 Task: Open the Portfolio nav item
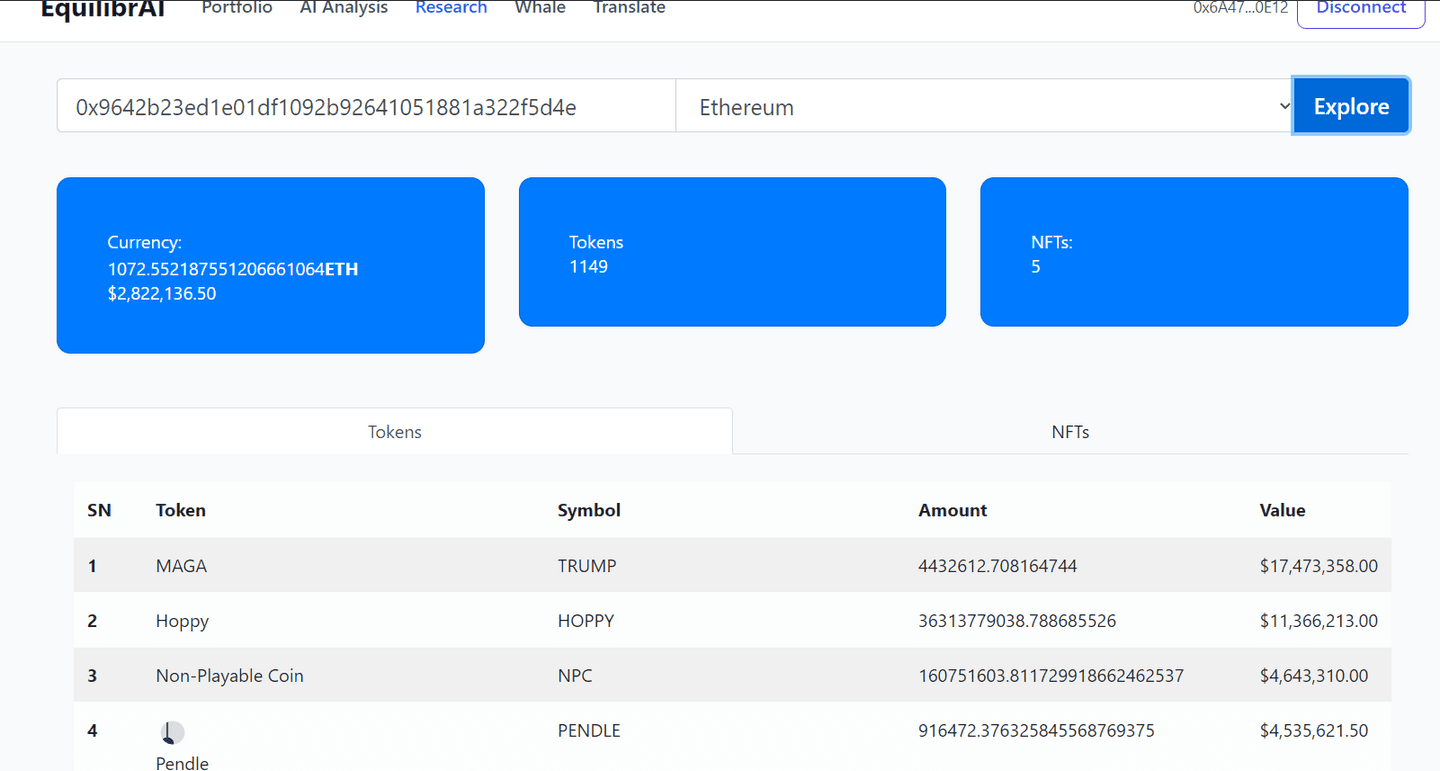tap(237, 8)
